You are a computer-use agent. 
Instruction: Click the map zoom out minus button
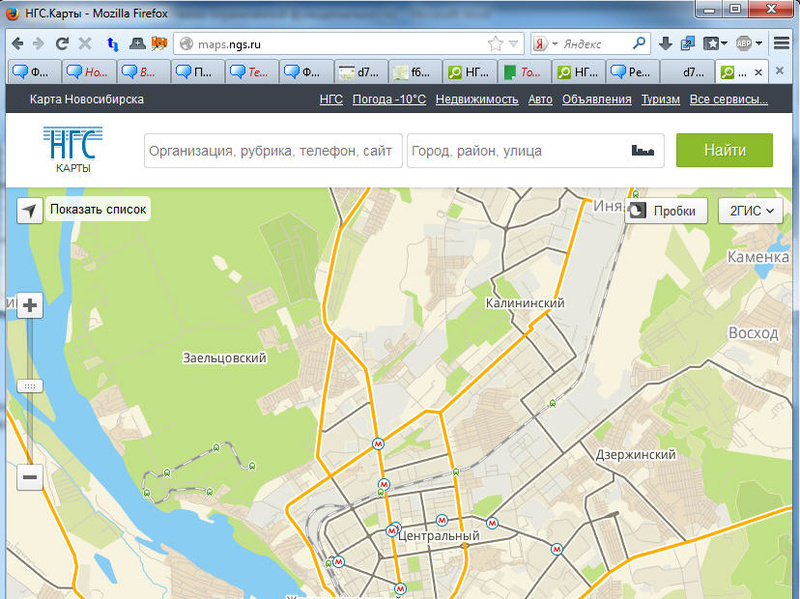click(x=30, y=478)
